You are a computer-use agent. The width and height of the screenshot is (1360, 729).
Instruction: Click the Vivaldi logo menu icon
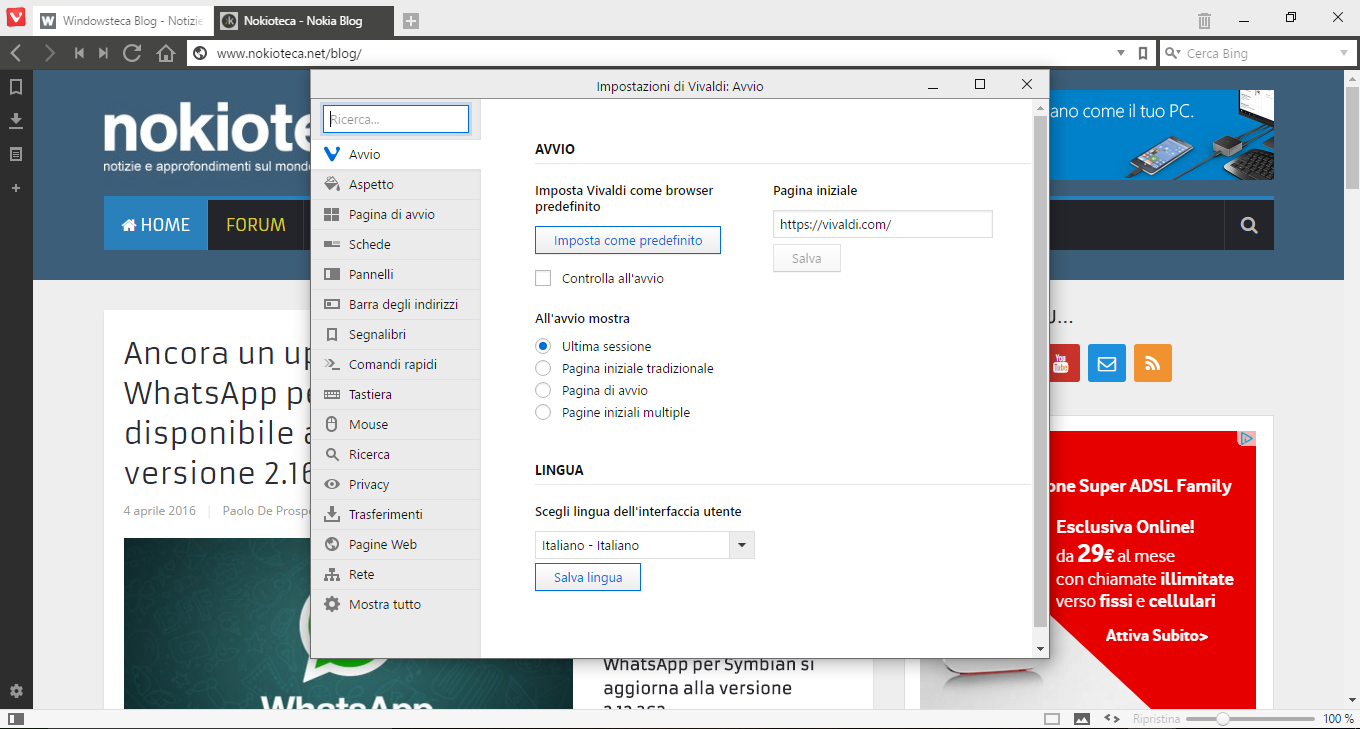pos(16,18)
